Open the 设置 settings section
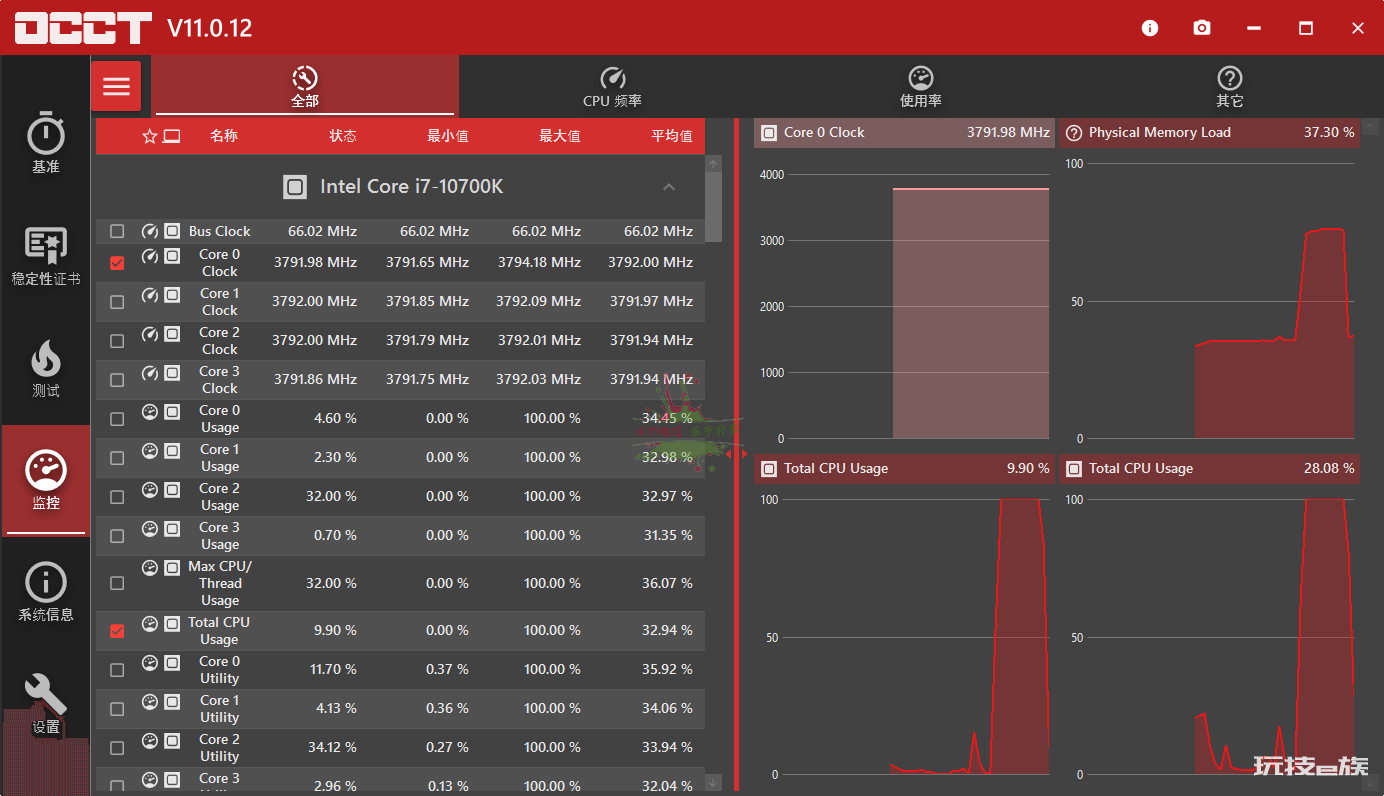Viewport: 1384px width, 796px height. (x=45, y=704)
